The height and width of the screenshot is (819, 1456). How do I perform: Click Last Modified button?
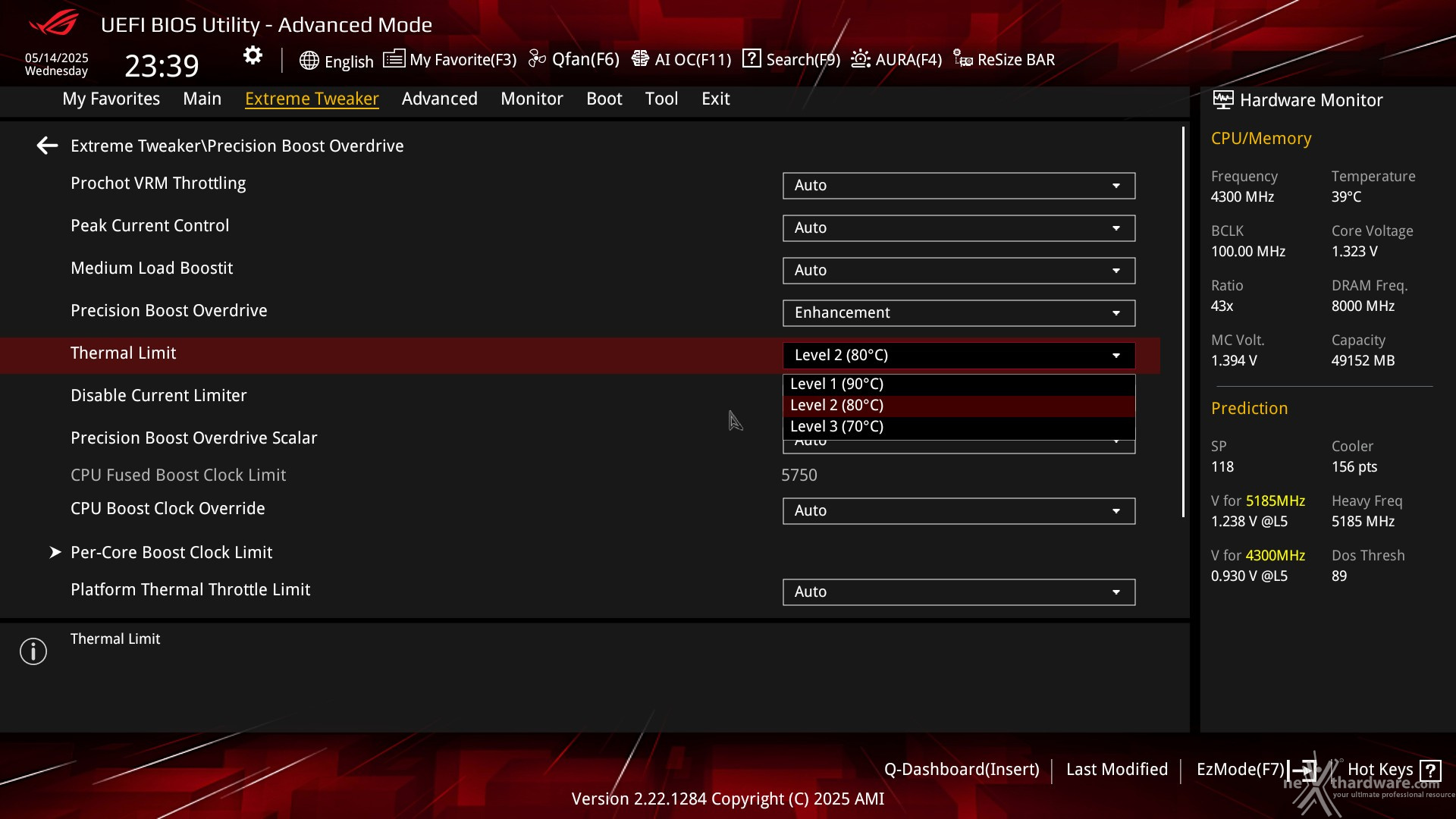(1117, 770)
